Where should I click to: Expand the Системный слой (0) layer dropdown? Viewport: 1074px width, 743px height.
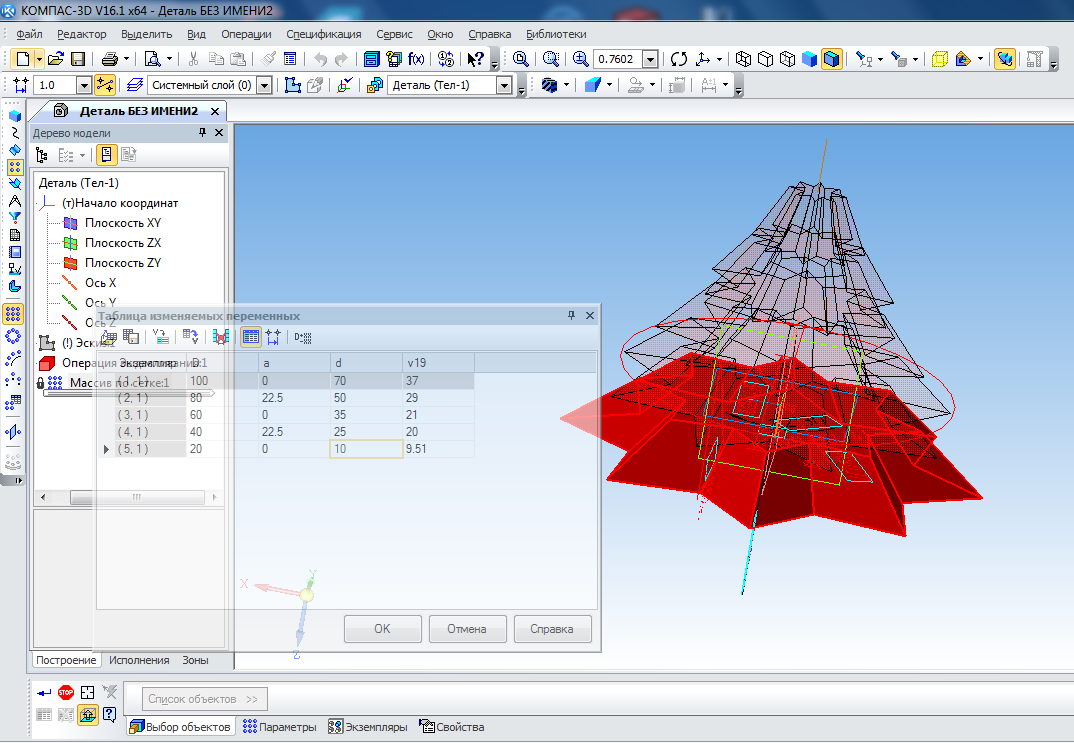pyautogui.click(x=264, y=86)
